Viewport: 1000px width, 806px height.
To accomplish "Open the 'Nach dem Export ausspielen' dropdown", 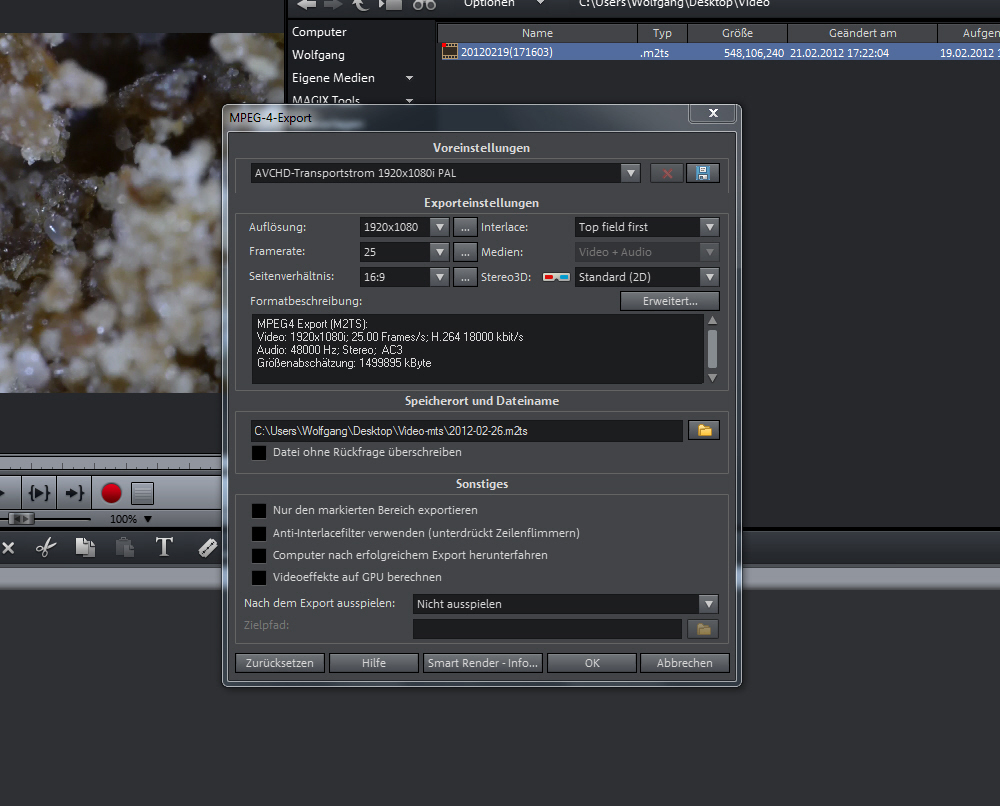I will click(x=709, y=604).
